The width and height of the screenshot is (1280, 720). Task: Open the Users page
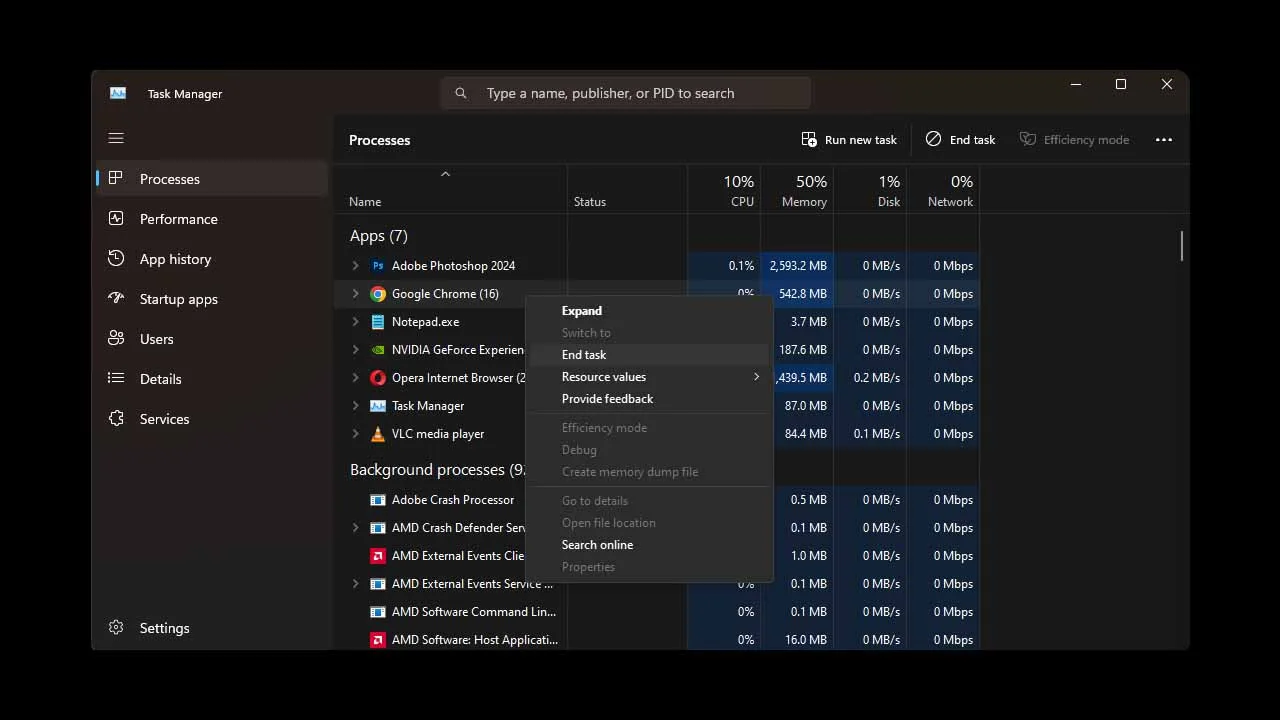click(x=212, y=339)
